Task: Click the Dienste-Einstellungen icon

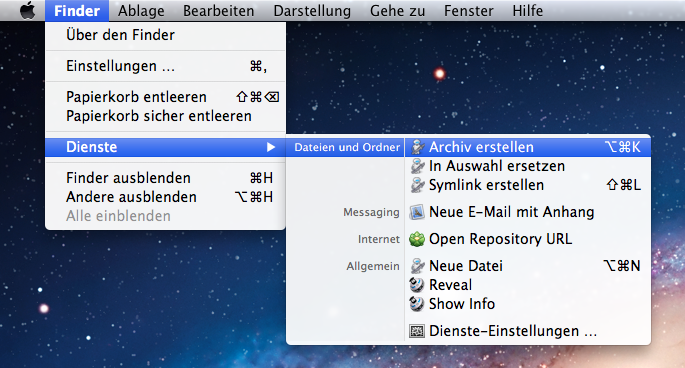Action: click(417, 331)
